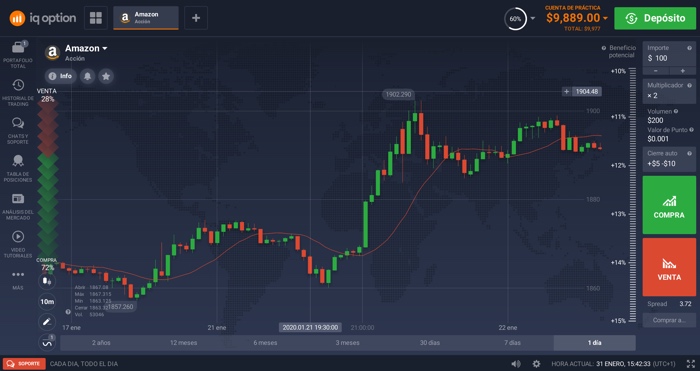This screenshot has height=371, width=700.
Task: Decrease the Importe amount with minus
Action: 655,71
